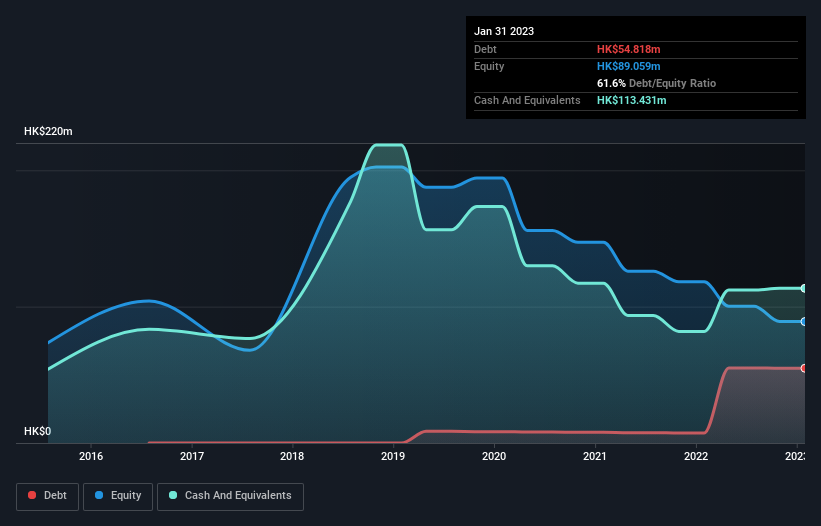
Task: Click the 2021 x-axis label
Action: click(x=595, y=456)
